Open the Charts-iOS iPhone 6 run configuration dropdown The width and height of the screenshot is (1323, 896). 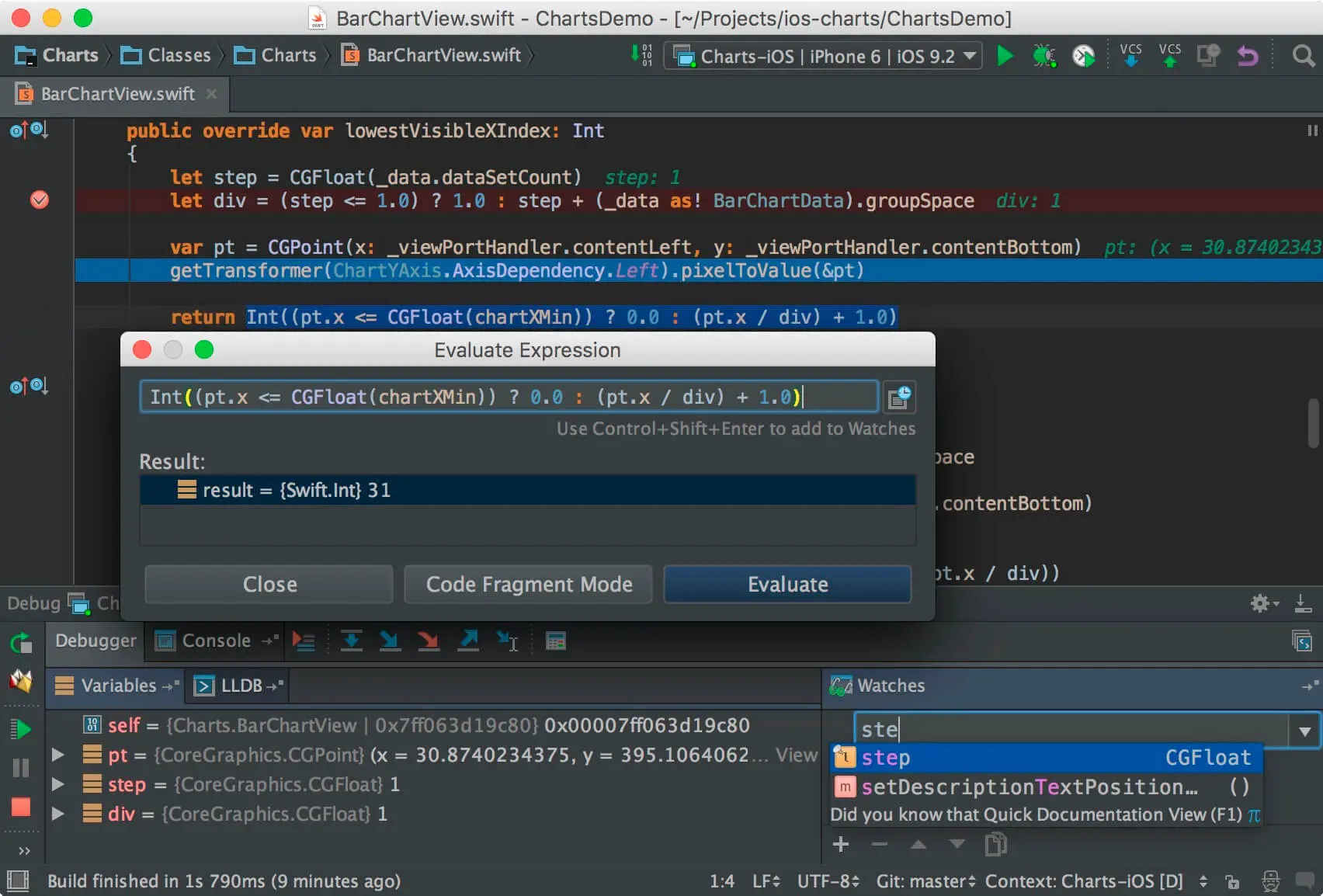(x=823, y=56)
